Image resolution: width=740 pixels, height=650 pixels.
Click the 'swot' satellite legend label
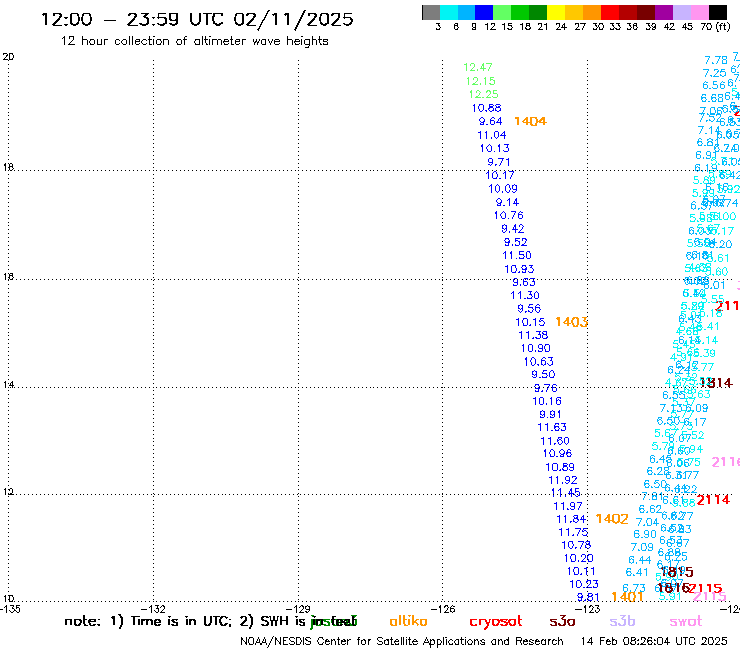pyautogui.click(x=686, y=621)
